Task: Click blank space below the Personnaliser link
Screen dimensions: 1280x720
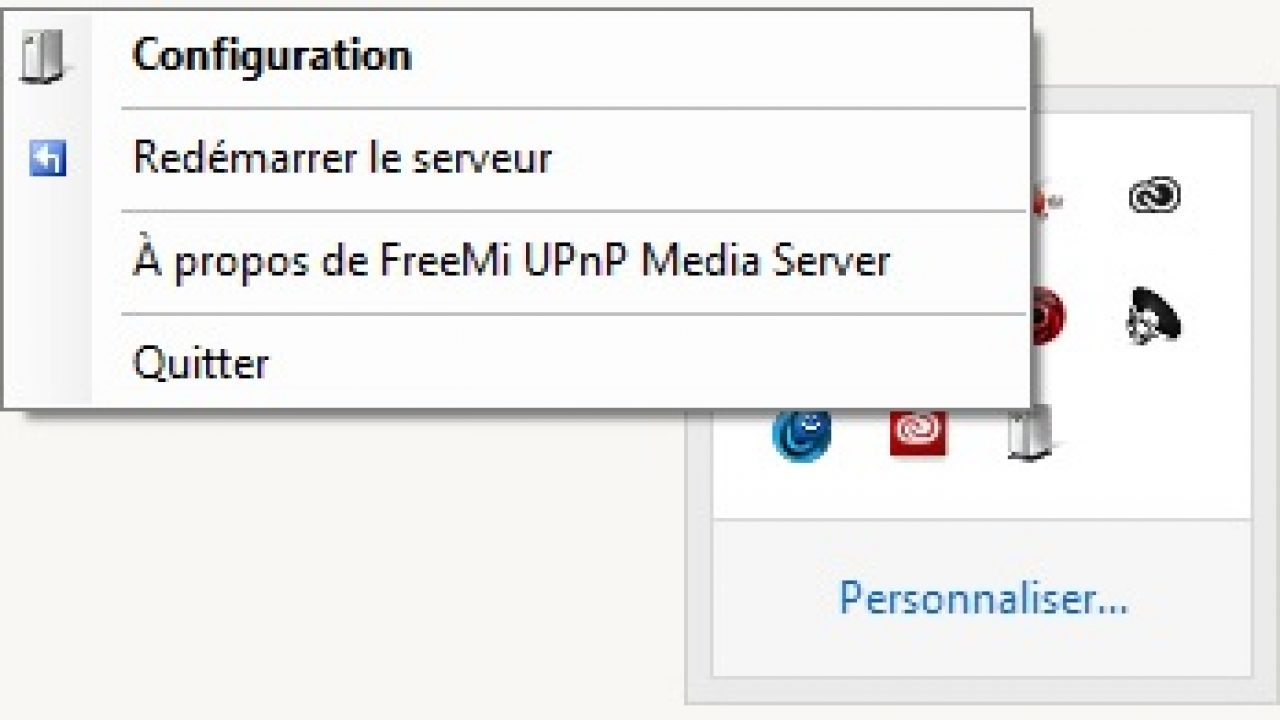Action: (982, 650)
